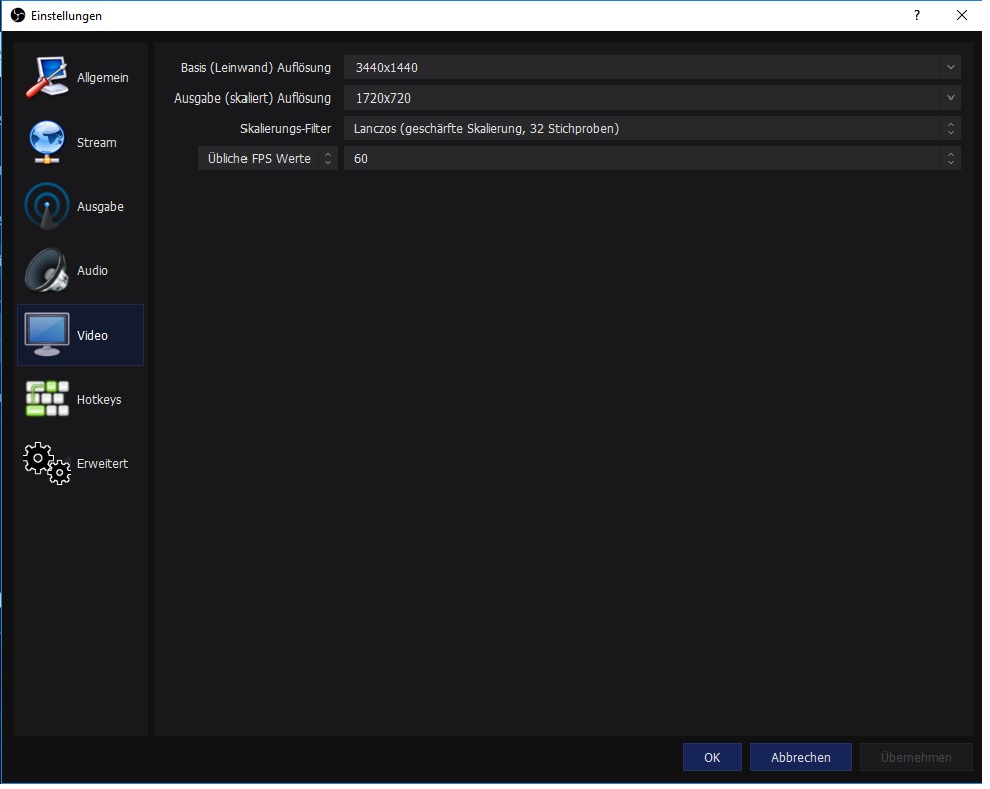990x789 pixels.
Task: Open the Skalierungs-Filter Lanczos dropdown
Action: point(651,129)
